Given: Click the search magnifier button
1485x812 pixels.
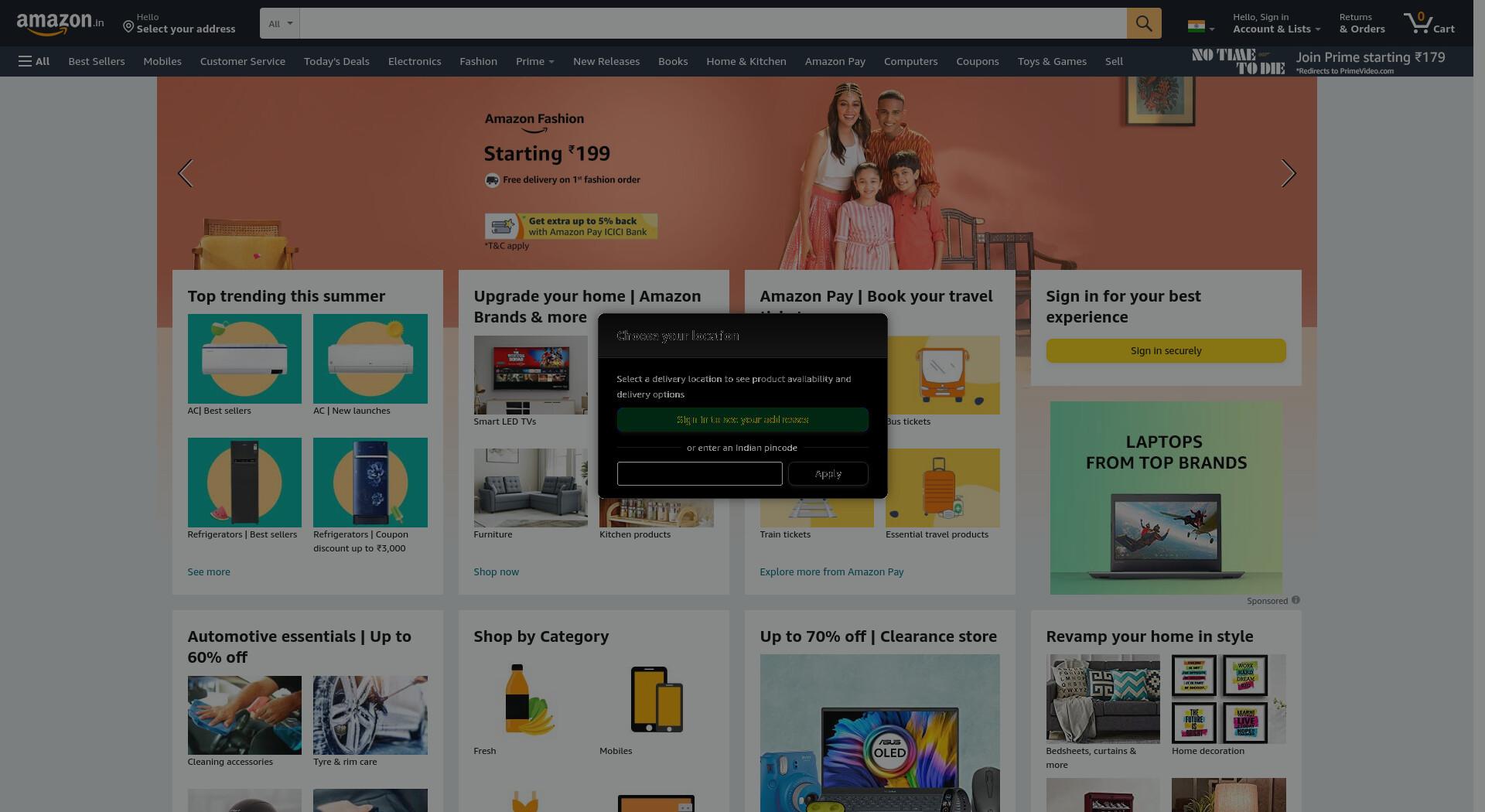Looking at the screenshot, I should pos(1143,23).
